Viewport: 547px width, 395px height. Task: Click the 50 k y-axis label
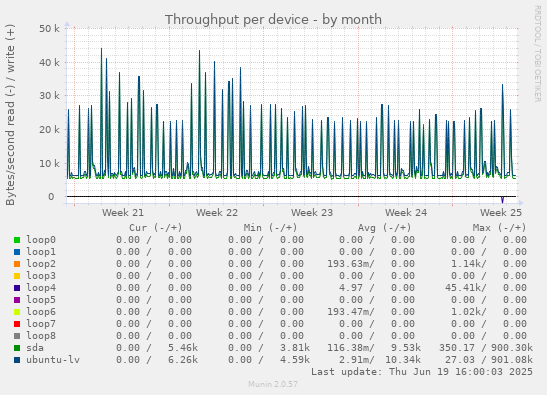coord(49,29)
